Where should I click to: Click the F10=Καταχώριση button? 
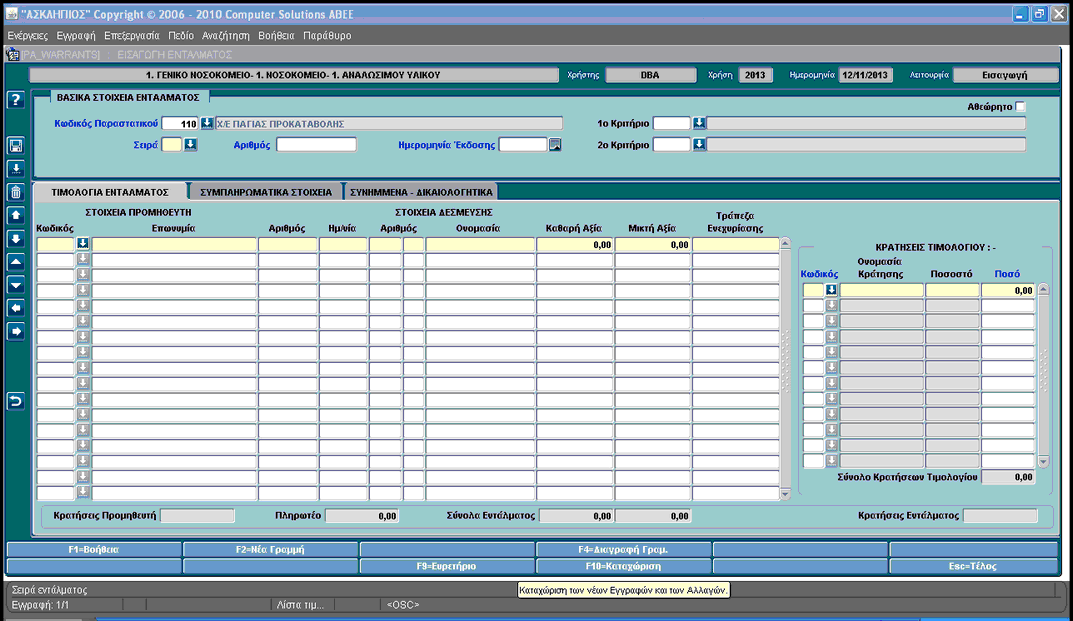[623, 566]
